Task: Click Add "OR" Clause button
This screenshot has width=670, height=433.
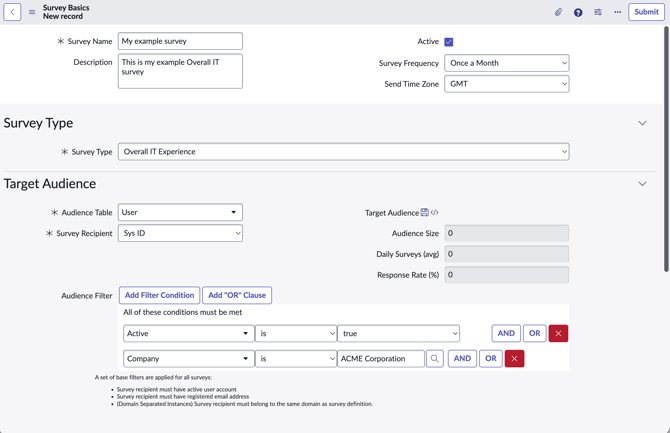Action: point(237,295)
